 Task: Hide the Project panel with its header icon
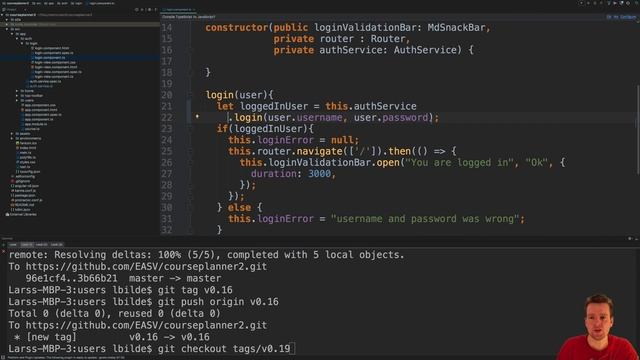[x=156, y=9]
